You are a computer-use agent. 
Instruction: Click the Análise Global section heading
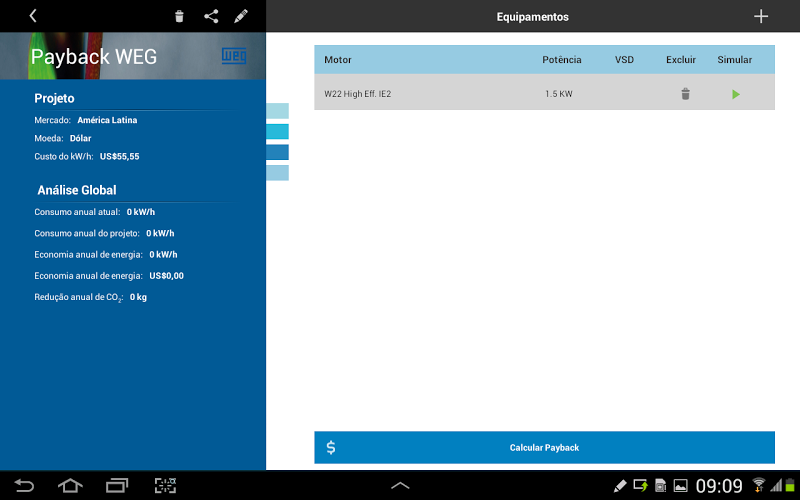(x=77, y=190)
